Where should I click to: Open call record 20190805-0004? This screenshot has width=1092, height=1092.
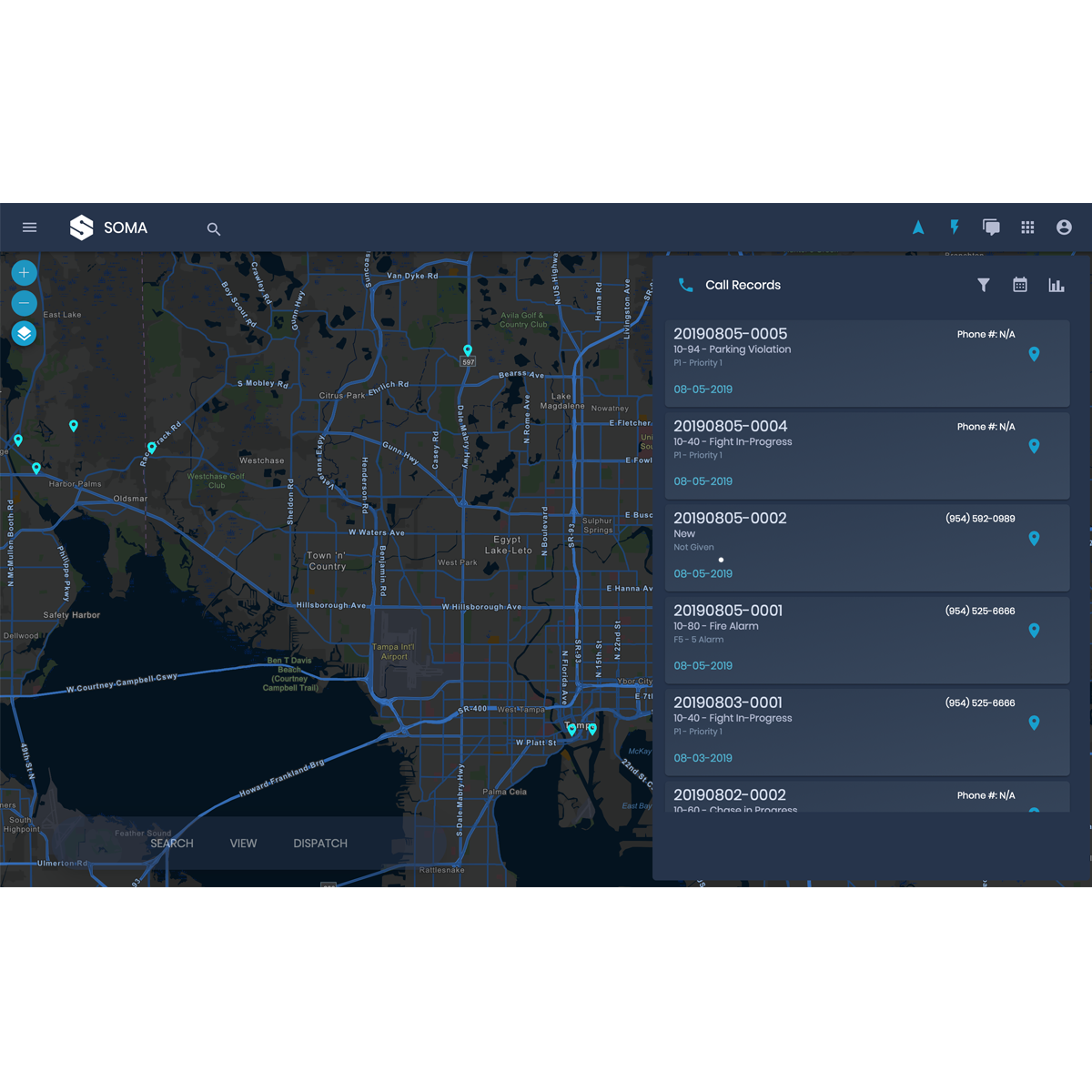coord(867,455)
